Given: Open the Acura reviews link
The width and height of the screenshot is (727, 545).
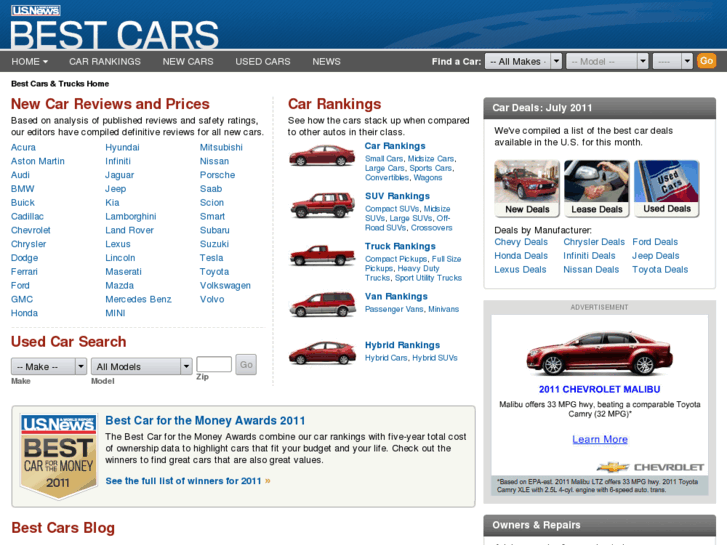Looking at the screenshot, I should [x=23, y=147].
